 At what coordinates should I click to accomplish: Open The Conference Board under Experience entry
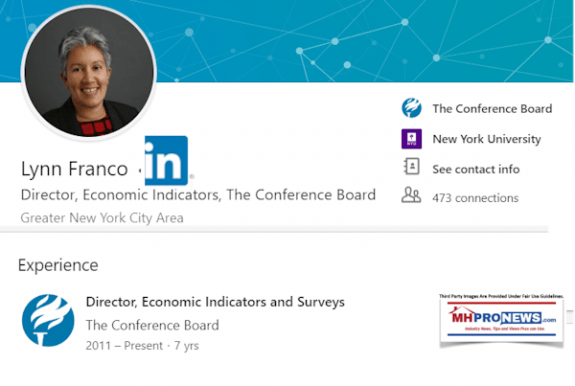click(x=152, y=325)
